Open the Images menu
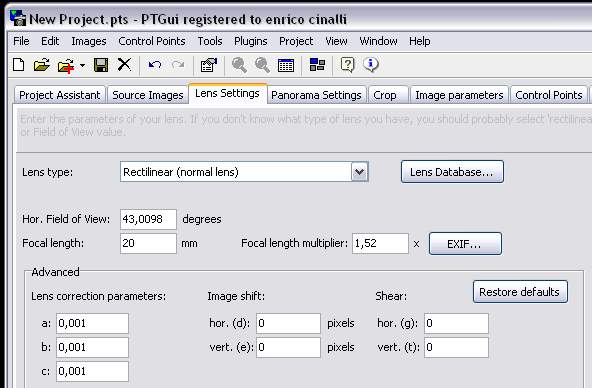The width and height of the screenshot is (592, 388). pos(89,41)
